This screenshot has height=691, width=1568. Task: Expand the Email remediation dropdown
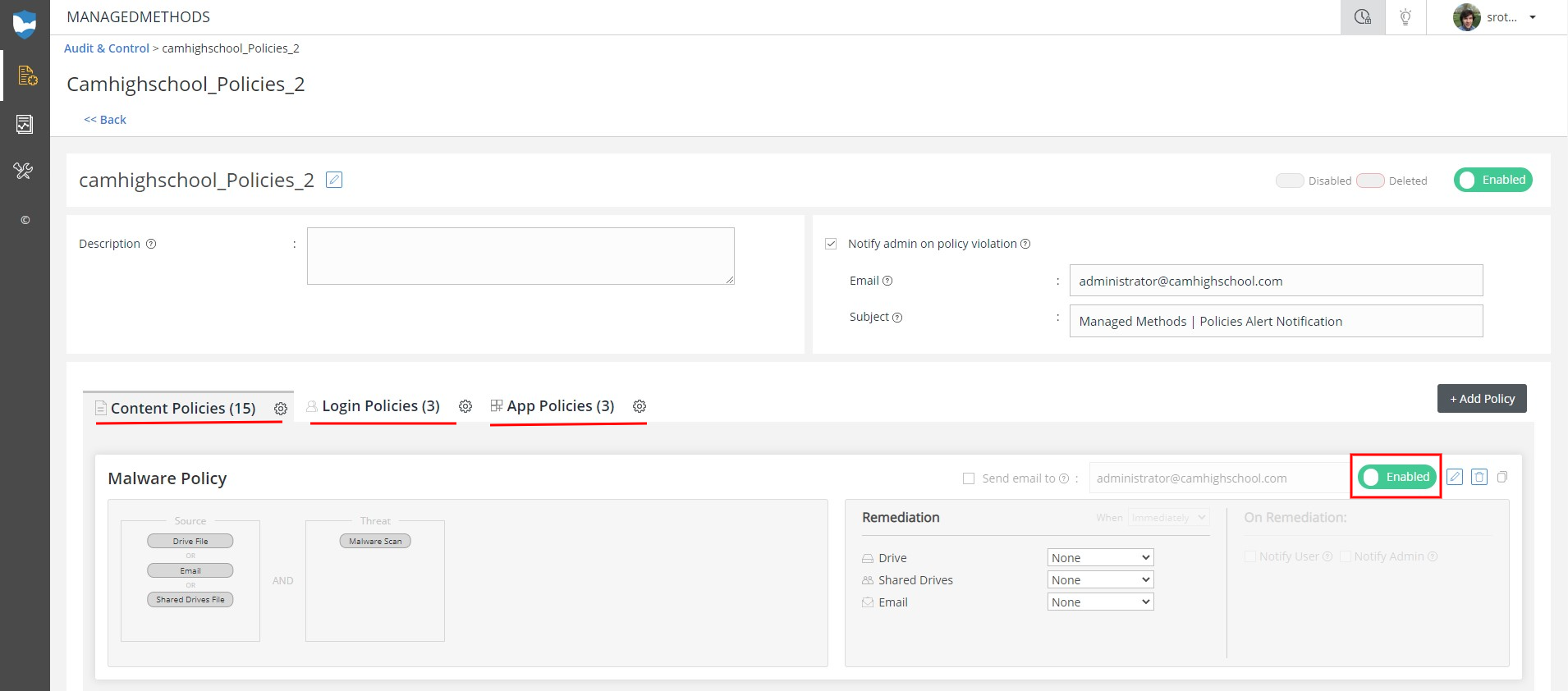(x=1100, y=602)
